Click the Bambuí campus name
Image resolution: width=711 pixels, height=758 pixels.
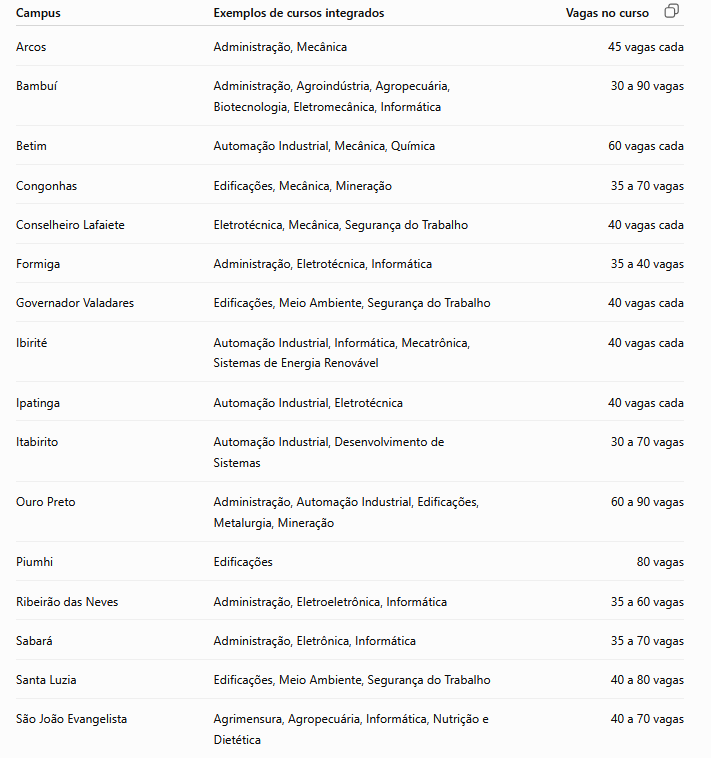[36, 86]
